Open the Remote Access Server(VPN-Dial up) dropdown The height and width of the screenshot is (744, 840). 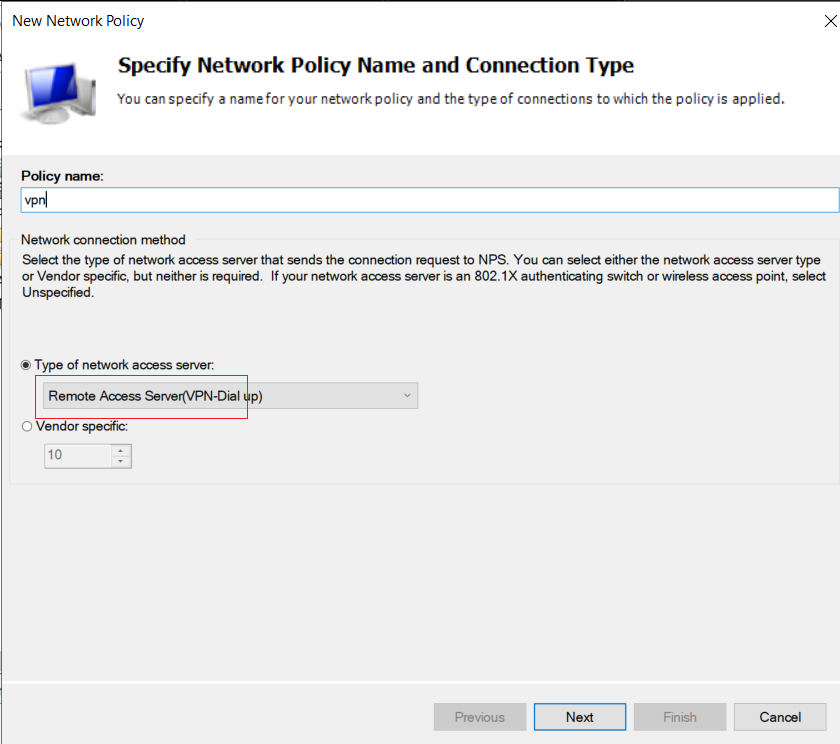click(230, 396)
